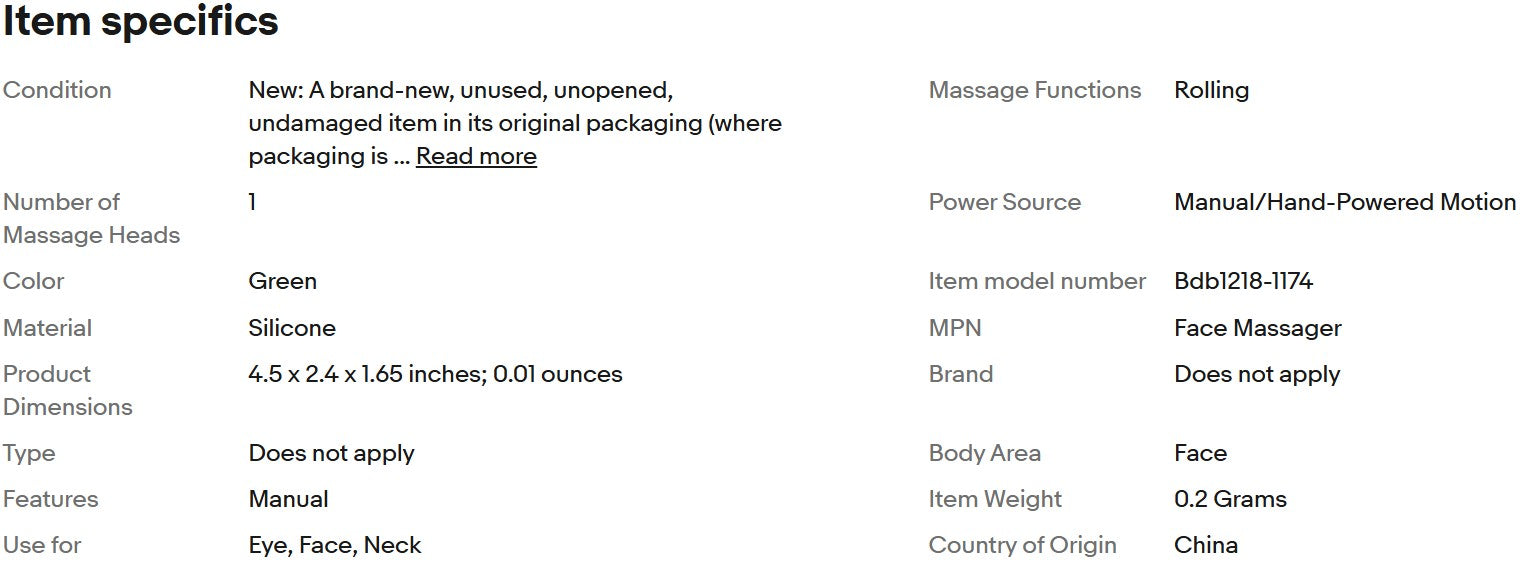Click the Green color value
The height and width of the screenshot is (570, 1531).
tap(282, 282)
